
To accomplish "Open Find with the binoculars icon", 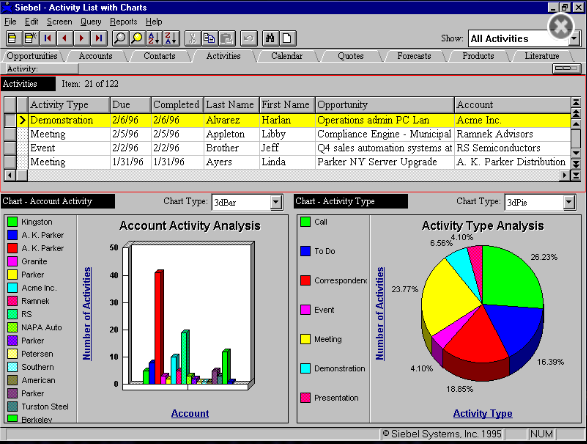I will pos(270,38).
